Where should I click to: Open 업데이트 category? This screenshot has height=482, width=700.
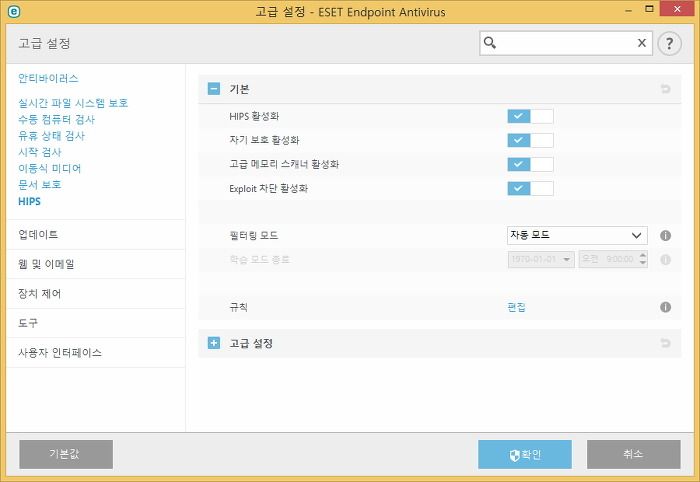96,234
